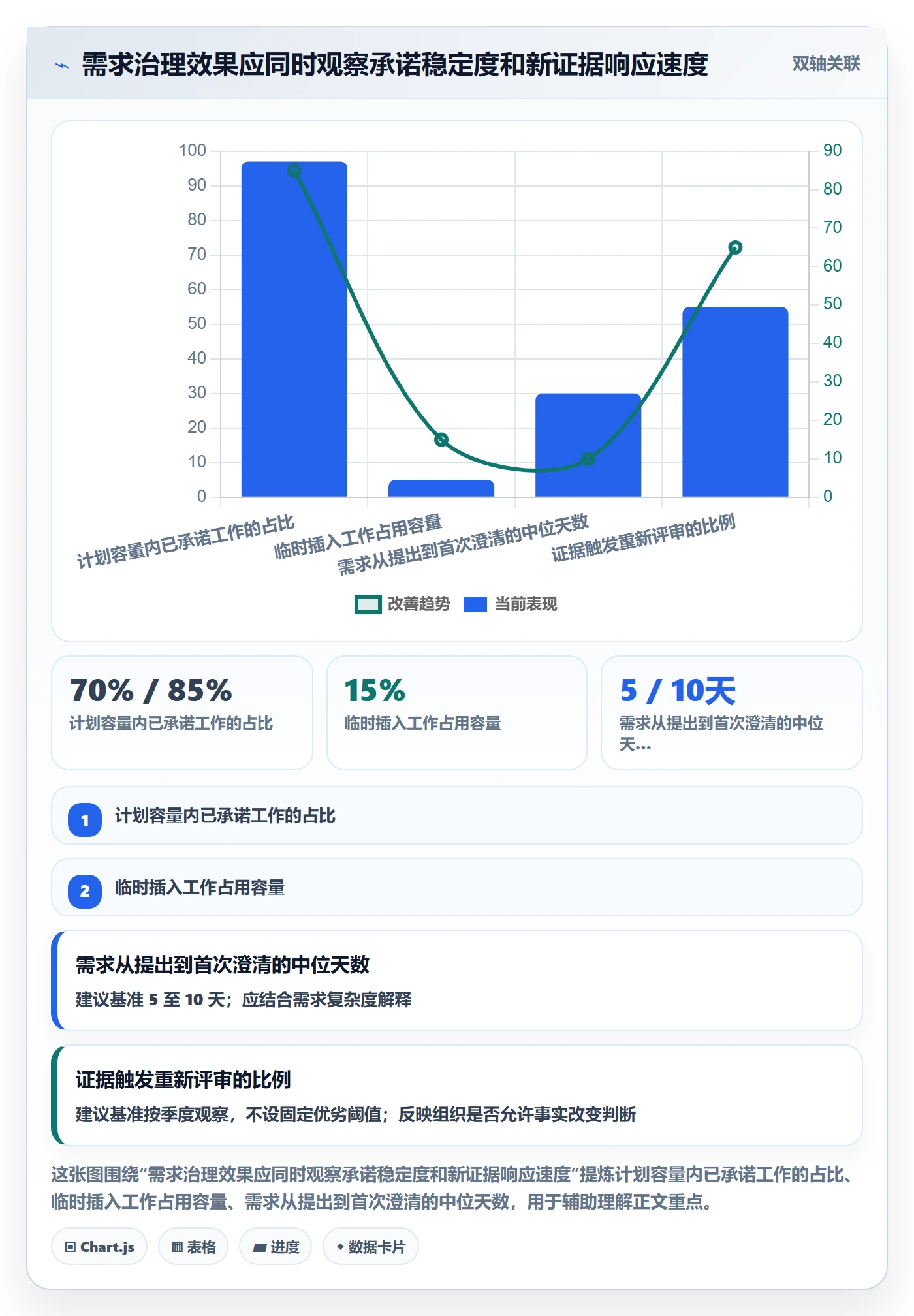Click the 进度 tag

(x=276, y=1247)
